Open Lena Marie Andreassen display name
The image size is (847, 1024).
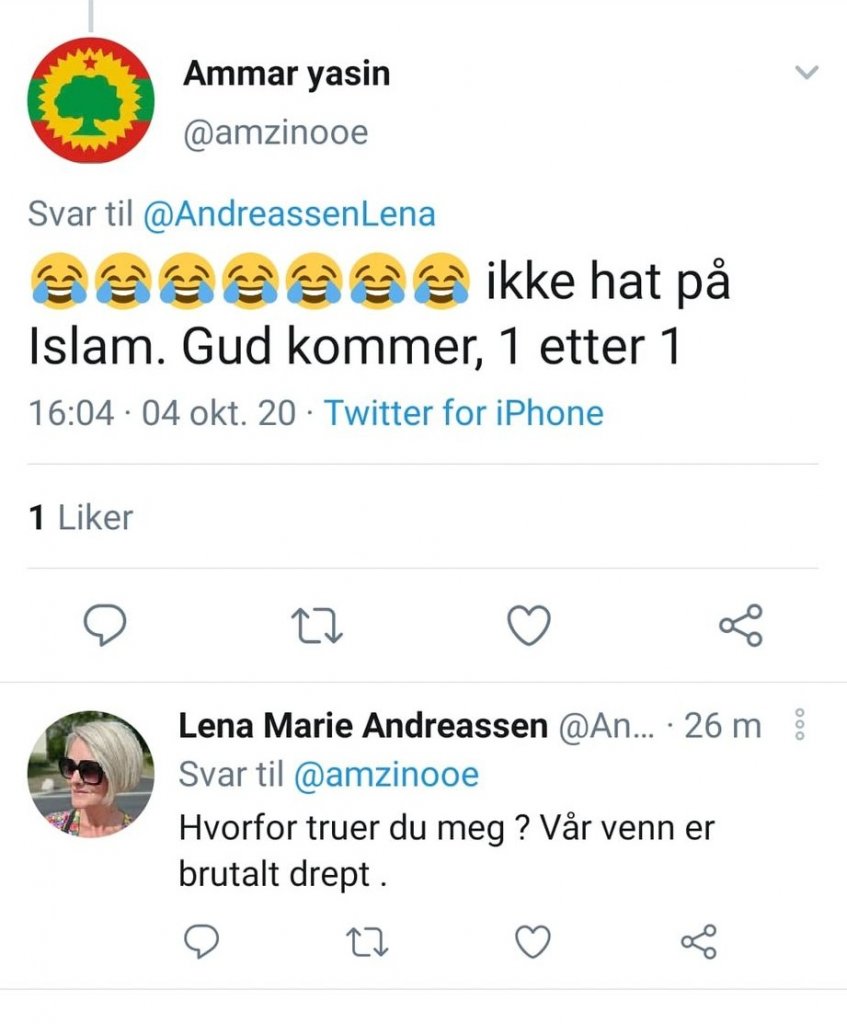[362, 727]
